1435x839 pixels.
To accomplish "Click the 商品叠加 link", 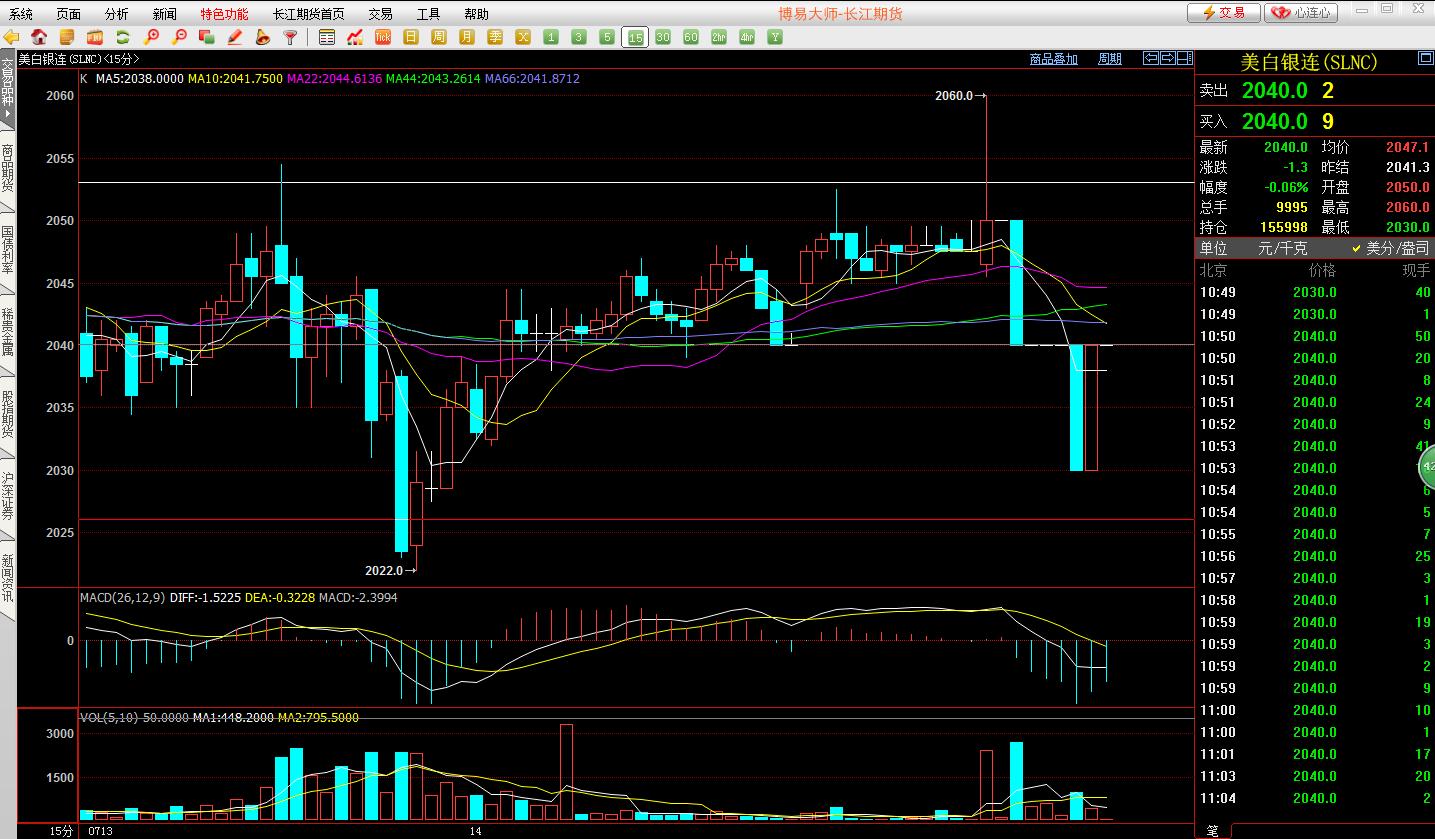I will (1053, 59).
